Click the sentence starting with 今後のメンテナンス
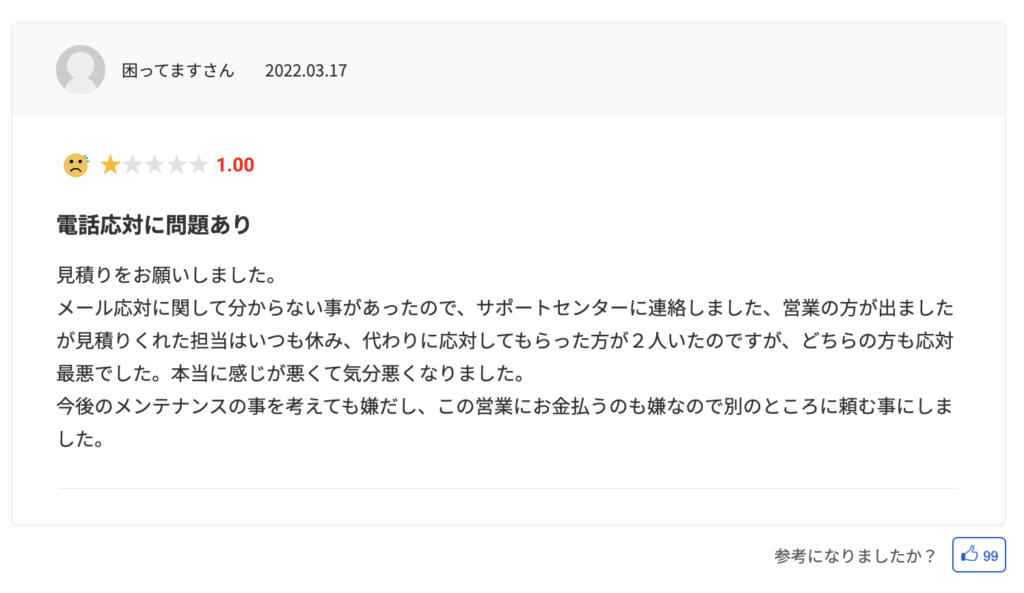Image resolution: width=1024 pixels, height=593 pixels. tap(505, 423)
